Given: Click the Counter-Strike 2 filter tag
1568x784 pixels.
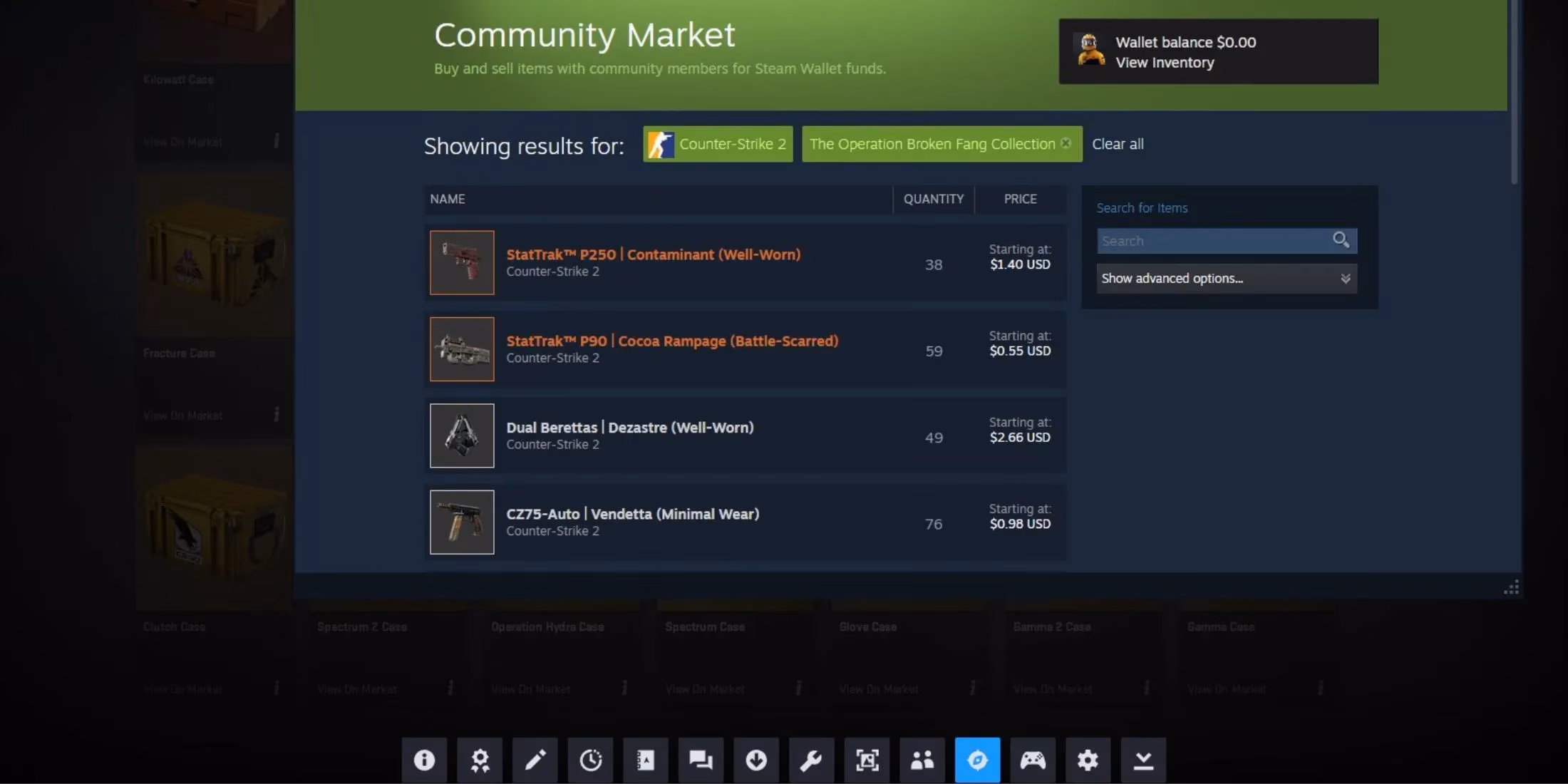Looking at the screenshot, I should pos(718,144).
